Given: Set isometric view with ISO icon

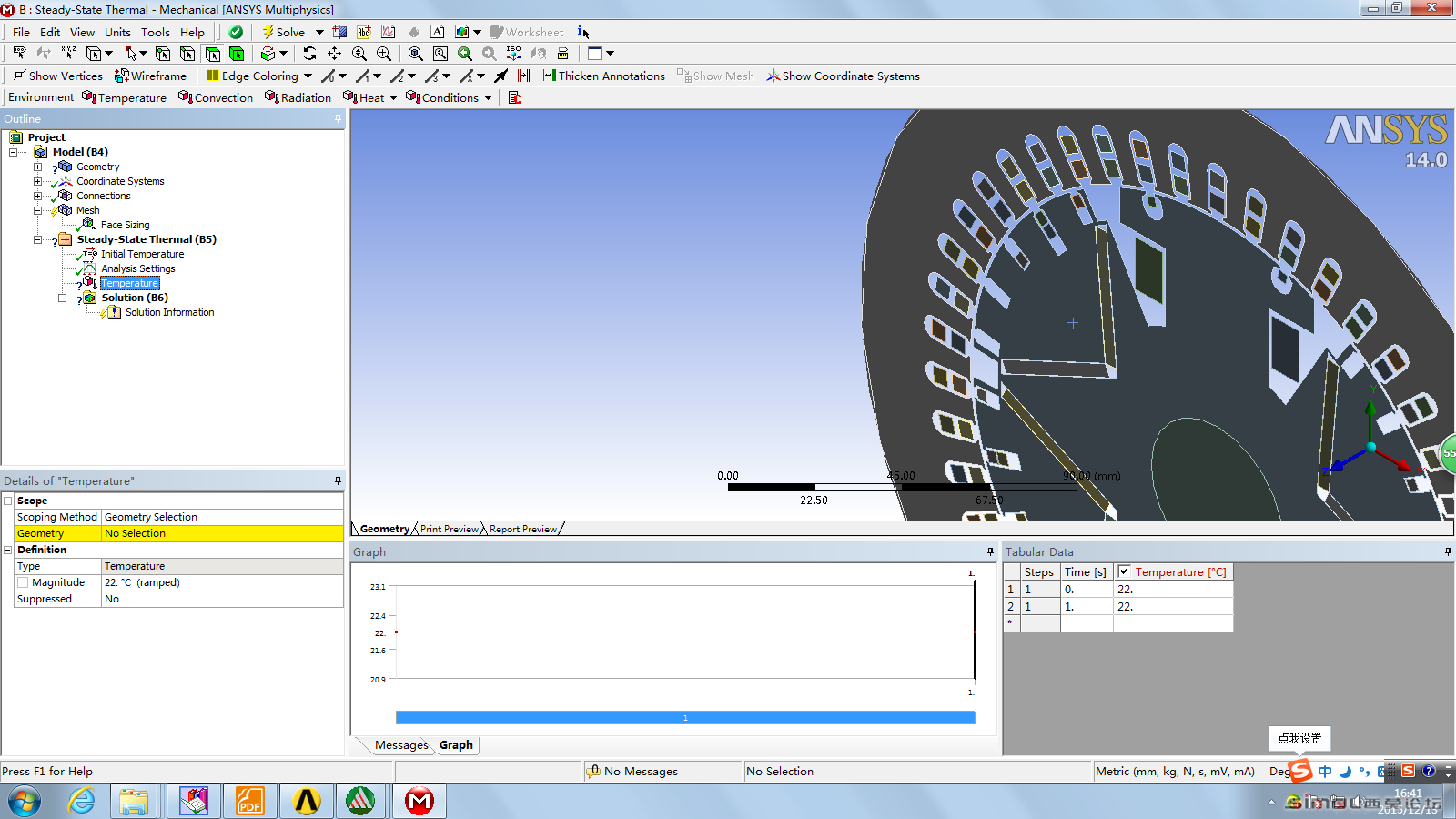Looking at the screenshot, I should pyautogui.click(x=514, y=54).
